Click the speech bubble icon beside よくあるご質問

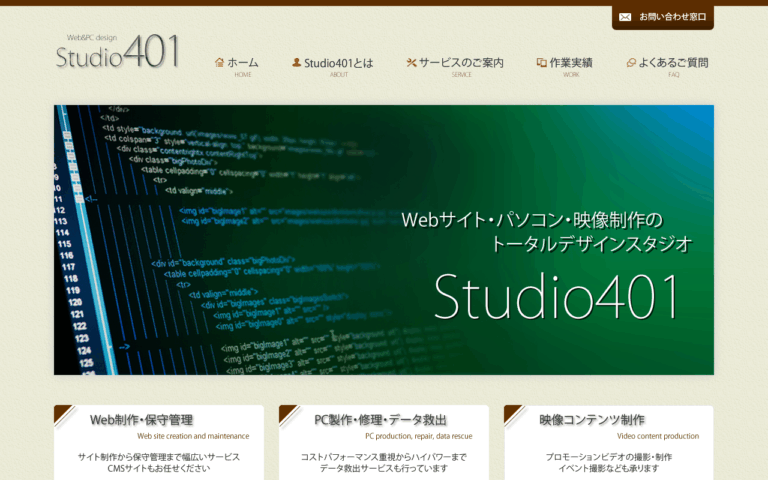click(x=631, y=63)
